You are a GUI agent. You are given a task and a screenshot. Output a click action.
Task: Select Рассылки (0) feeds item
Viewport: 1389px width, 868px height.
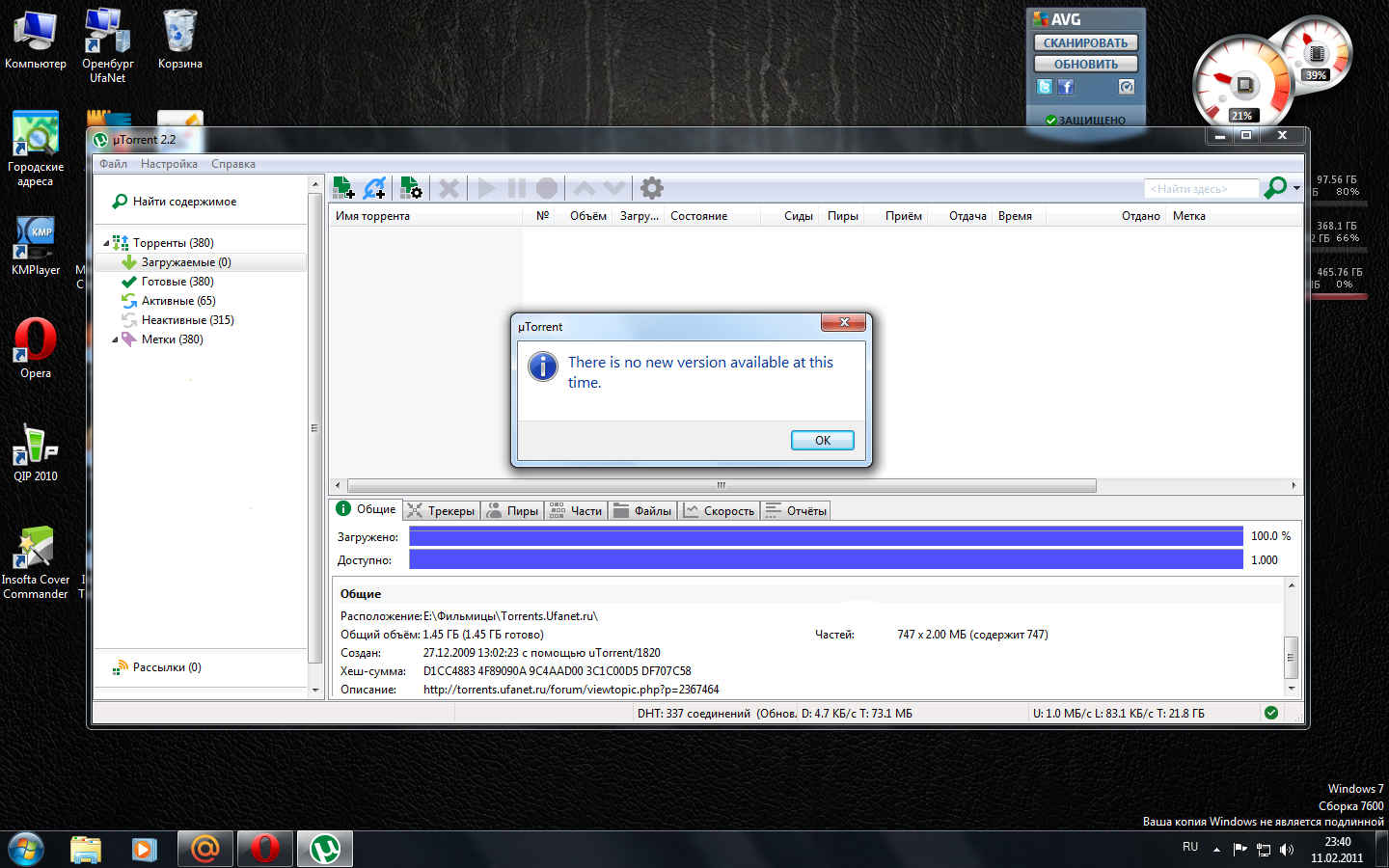[157, 667]
